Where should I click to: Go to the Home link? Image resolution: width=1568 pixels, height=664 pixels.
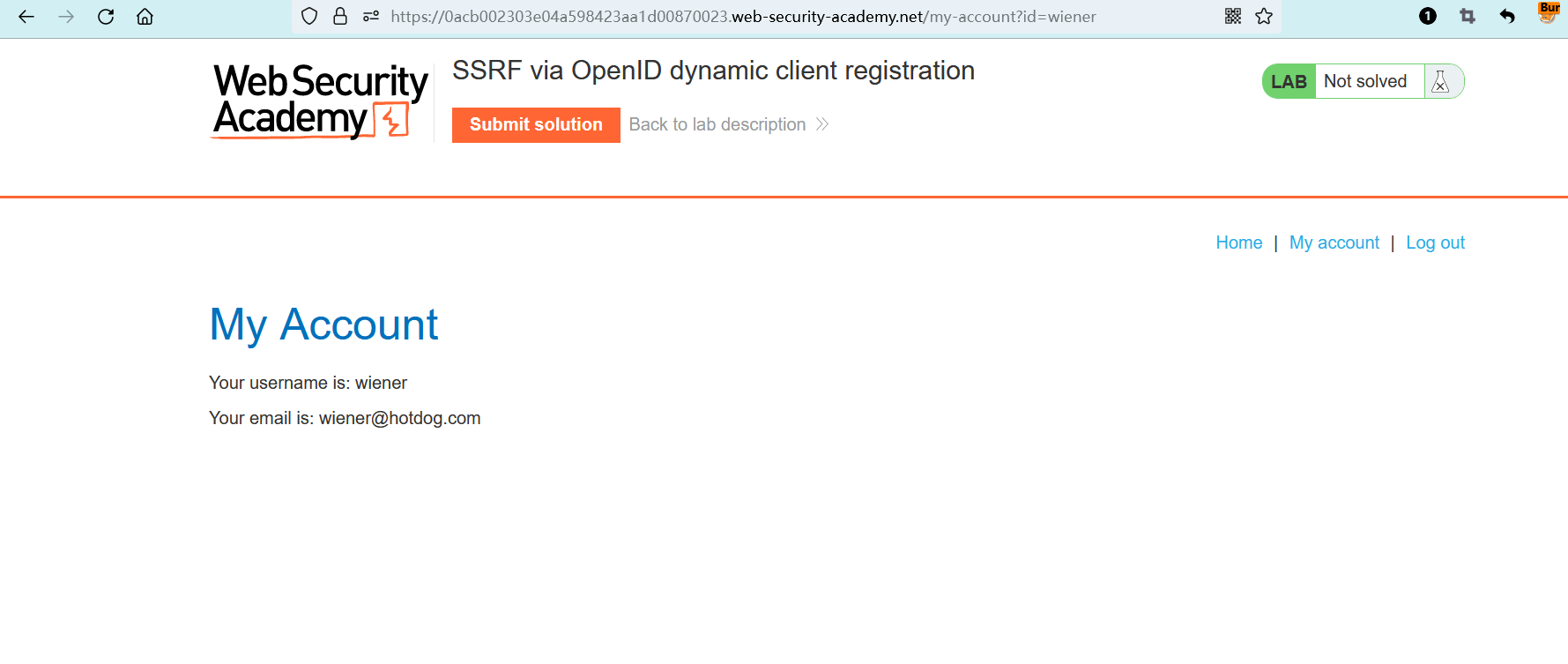[x=1238, y=242]
